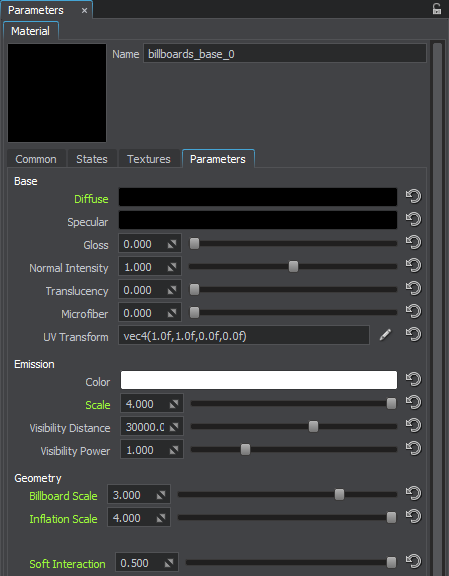Screen dimensions: 449x576
Task: Click the black material preview thumbnail
Action: point(57,93)
